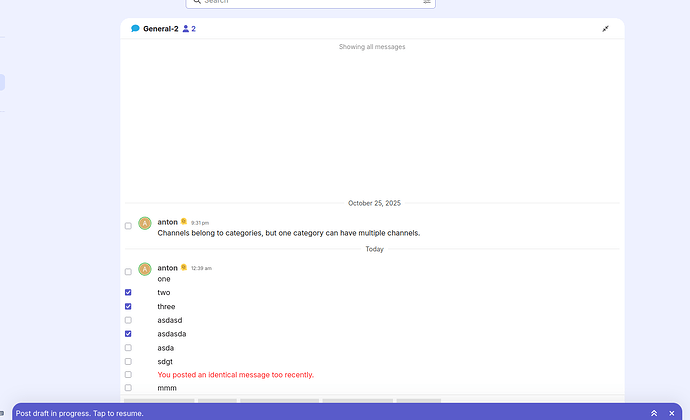Click anton's avatar on October 25 message
The height and width of the screenshot is (420, 690).
145,223
